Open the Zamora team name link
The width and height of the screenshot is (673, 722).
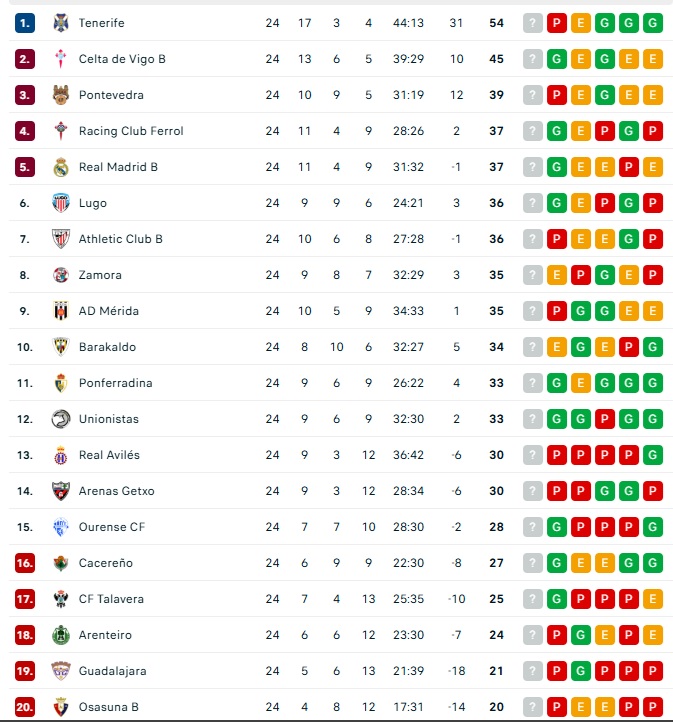[x=100, y=275]
